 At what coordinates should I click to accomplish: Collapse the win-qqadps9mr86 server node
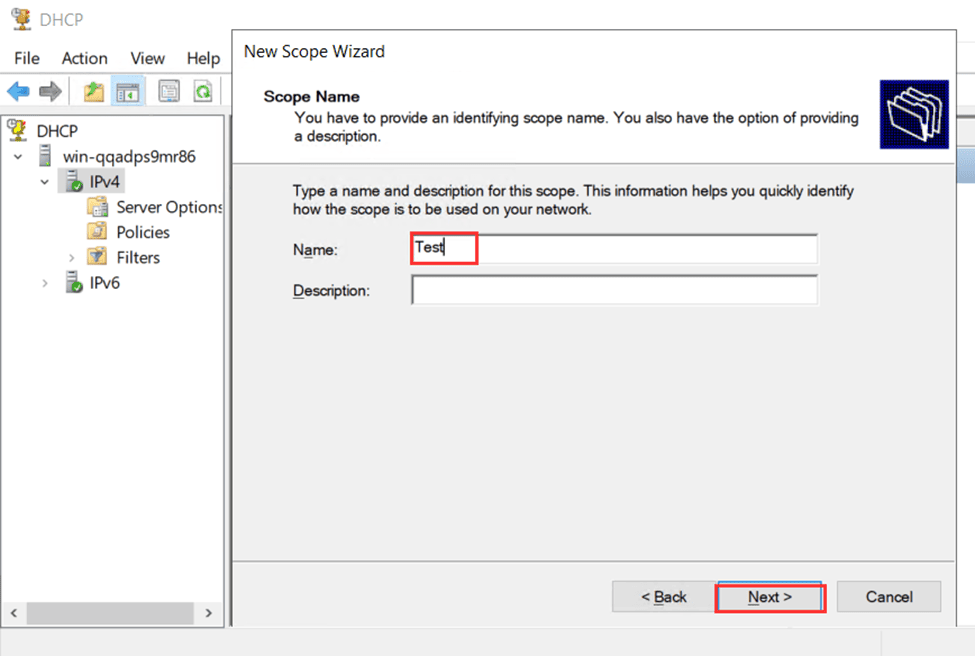point(17,156)
